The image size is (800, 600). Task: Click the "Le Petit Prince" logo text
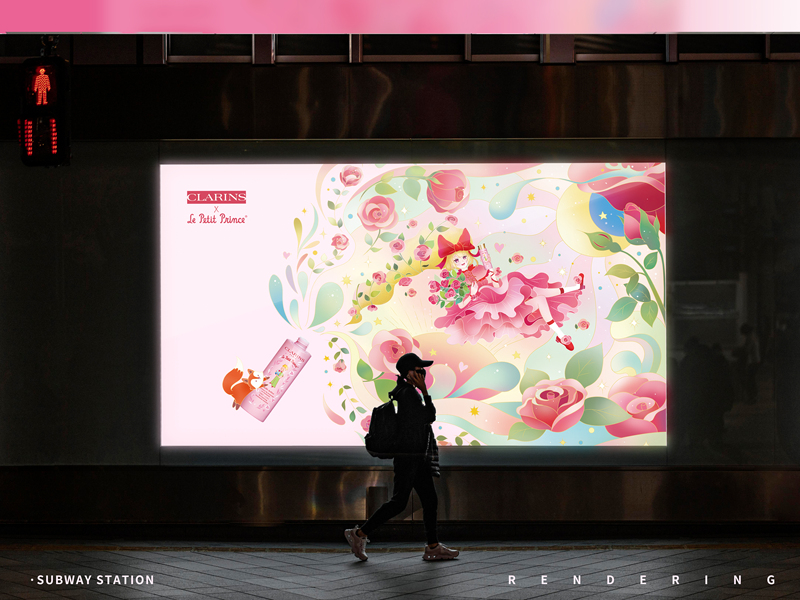click(217, 219)
